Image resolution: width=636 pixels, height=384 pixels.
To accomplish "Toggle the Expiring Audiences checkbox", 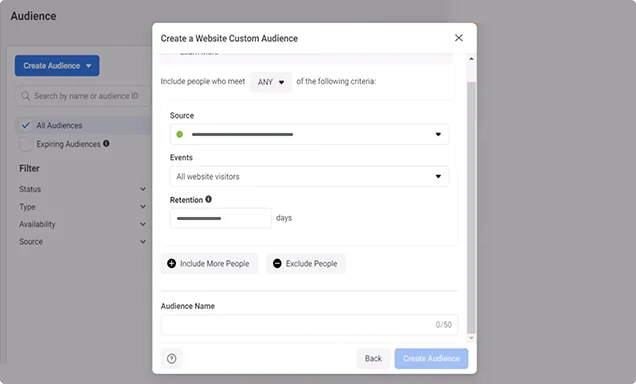I will (x=26, y=144).
